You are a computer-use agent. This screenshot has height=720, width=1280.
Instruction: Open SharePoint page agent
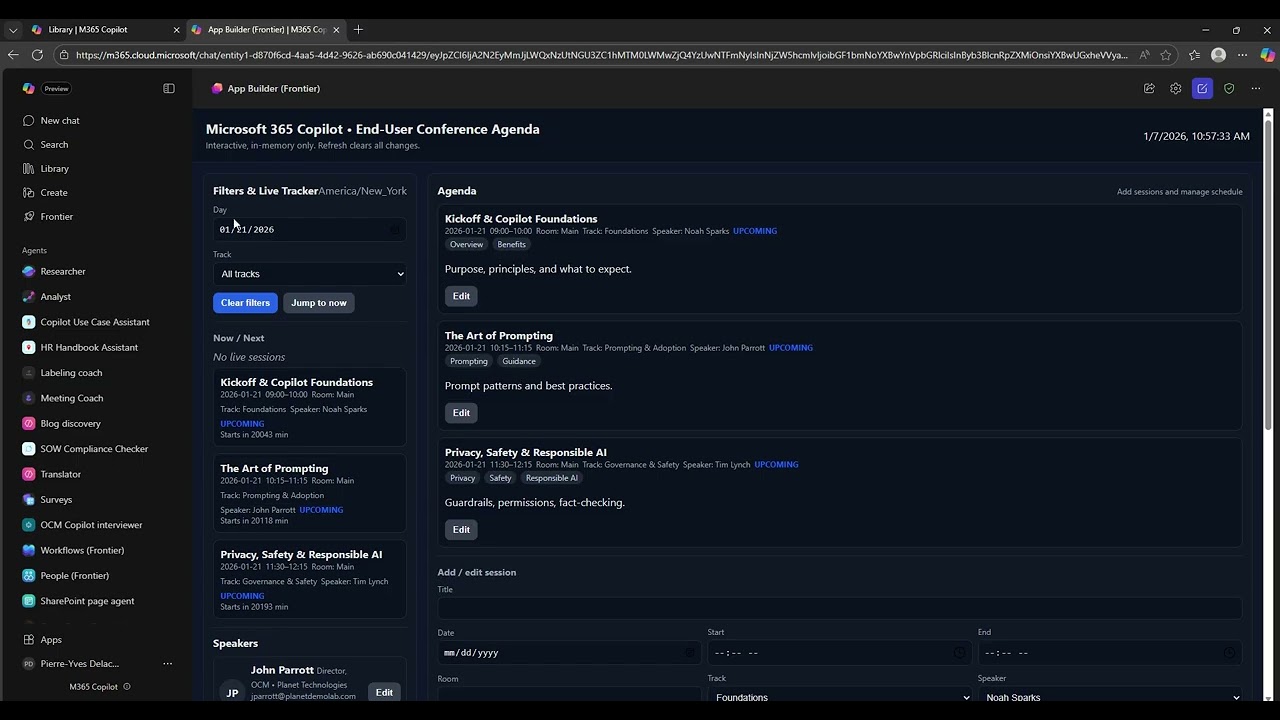(x=87, y=601)
